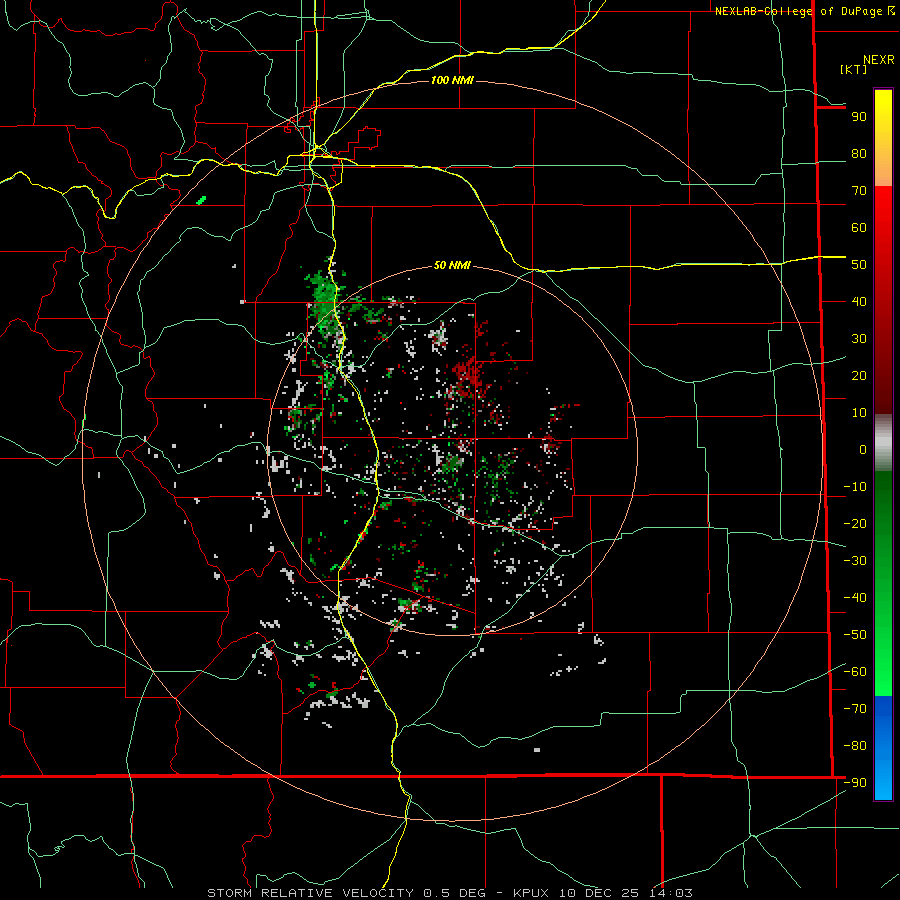
Task: Click the -60 scale value
Action: [855, 672]
